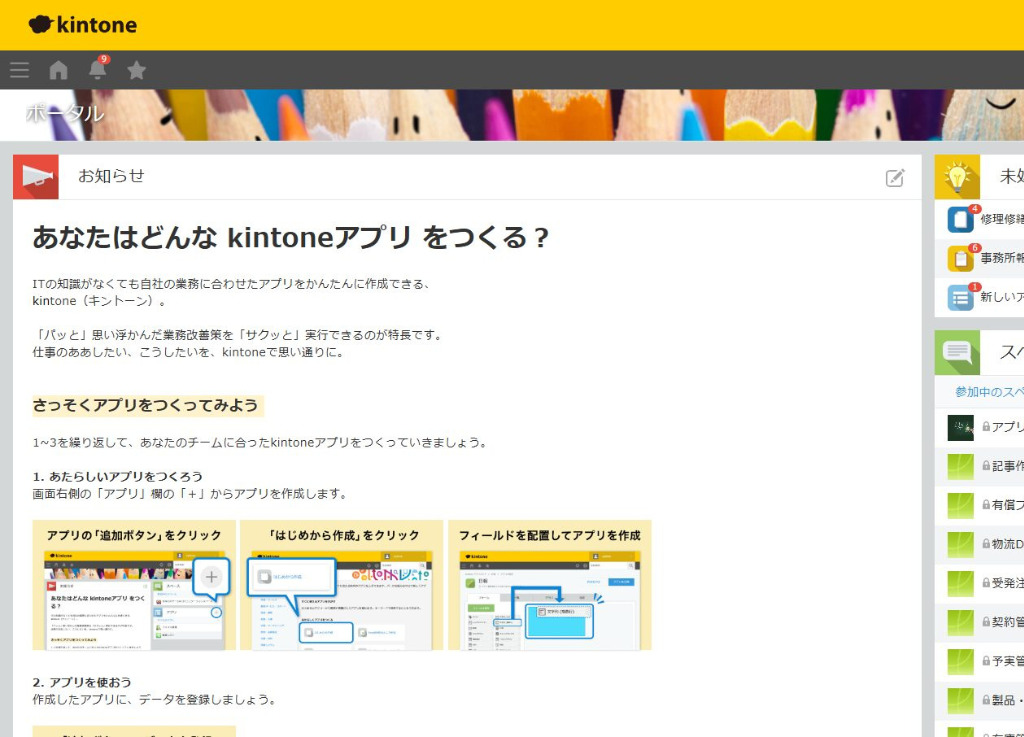Viewport: 1024px width, 737px height.
Task: Click the green icon beside 受発注 space
Action: [961, 584]
